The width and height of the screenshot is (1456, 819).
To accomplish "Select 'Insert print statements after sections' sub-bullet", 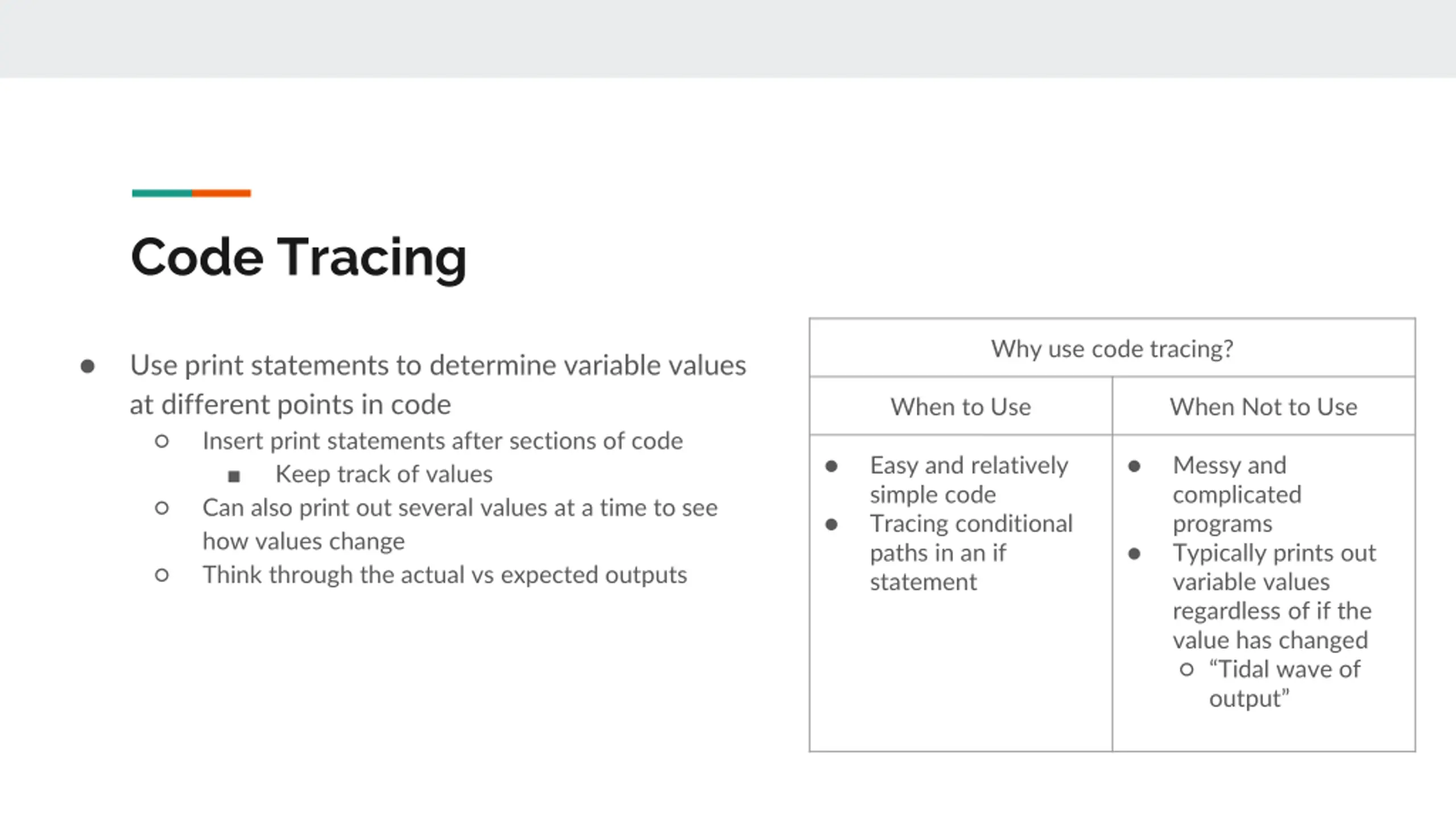I will (442, 441).
